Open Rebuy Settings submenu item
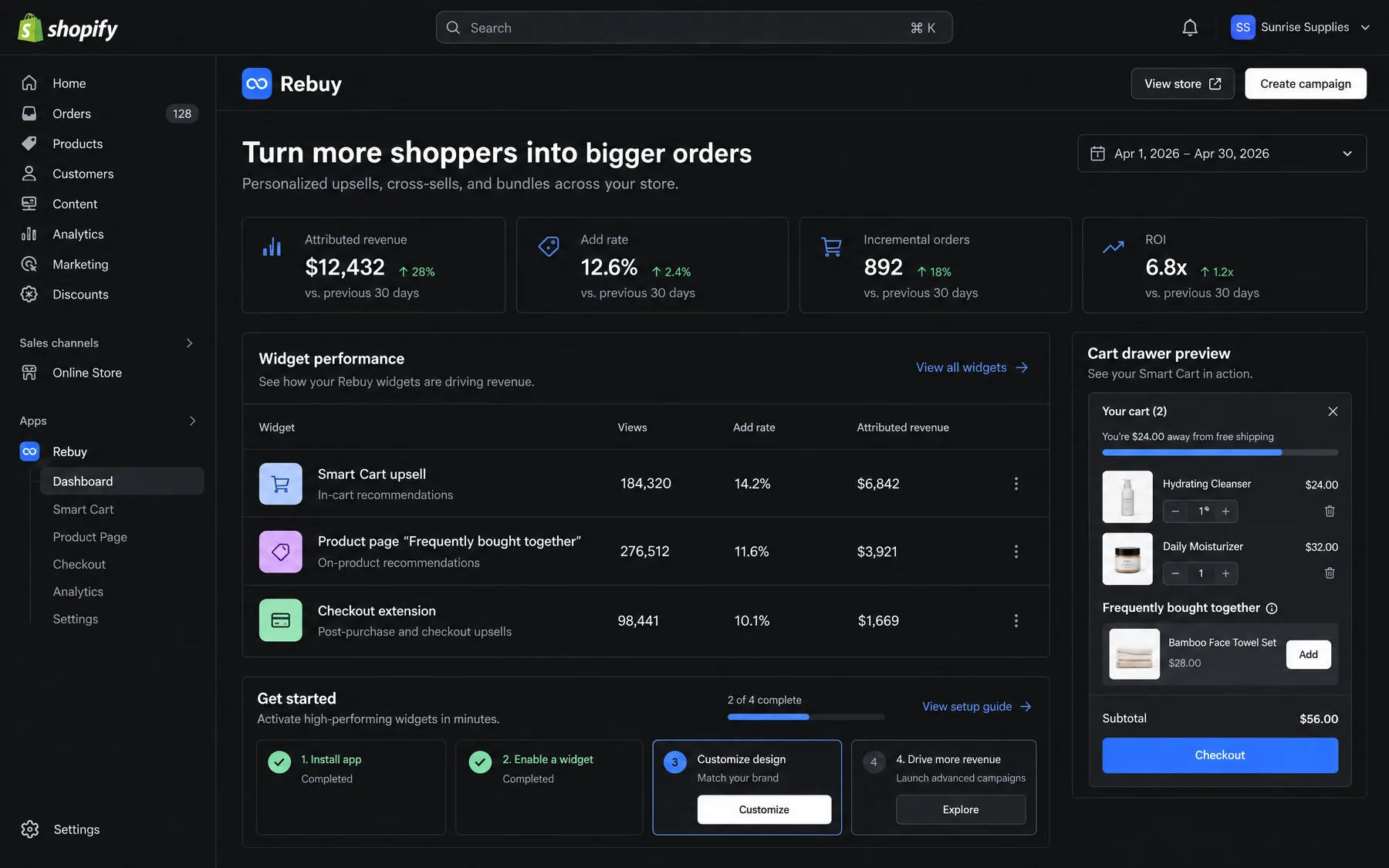 click(76, 619)
